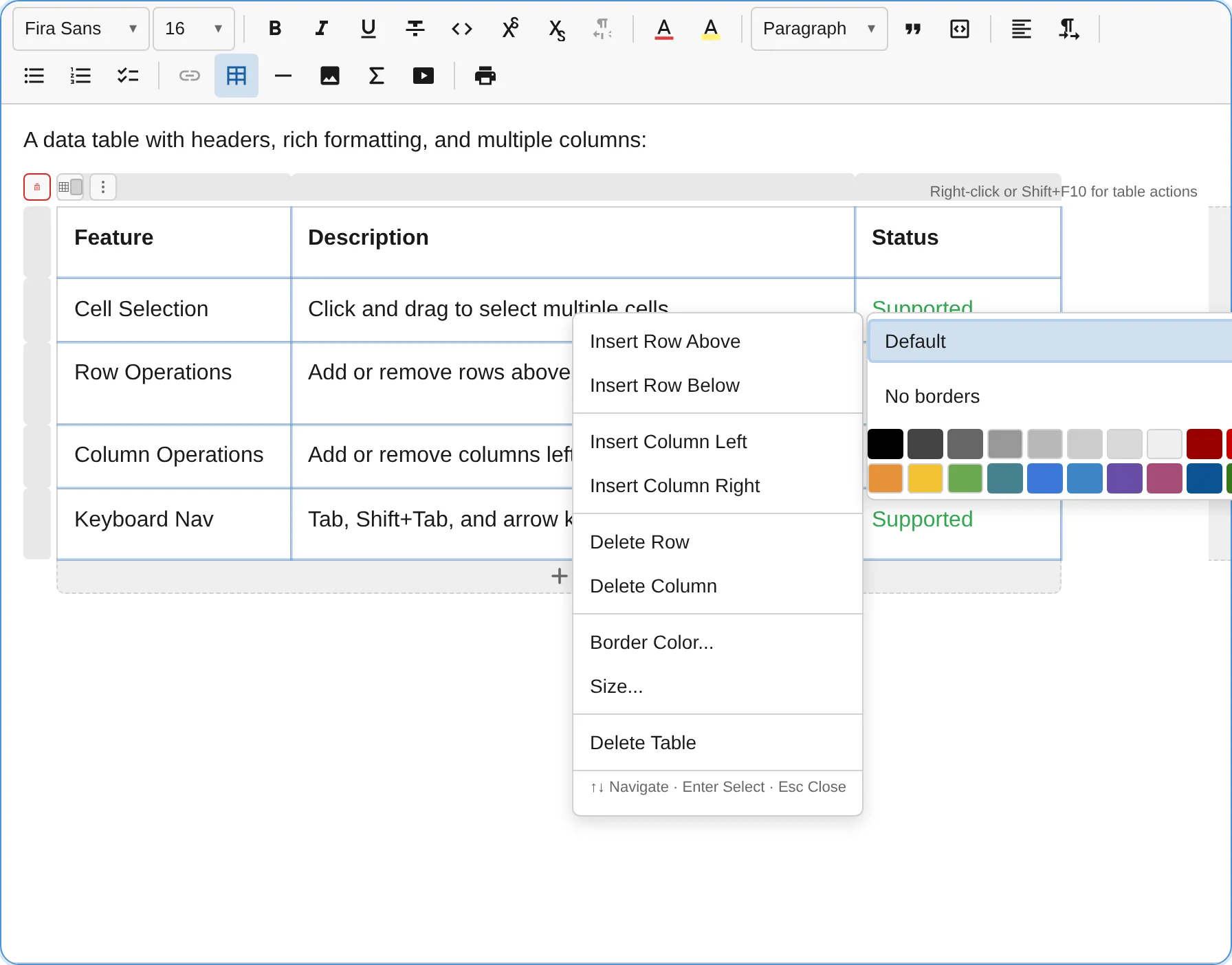Choose Insert Row Above

(x=718, y=342)
